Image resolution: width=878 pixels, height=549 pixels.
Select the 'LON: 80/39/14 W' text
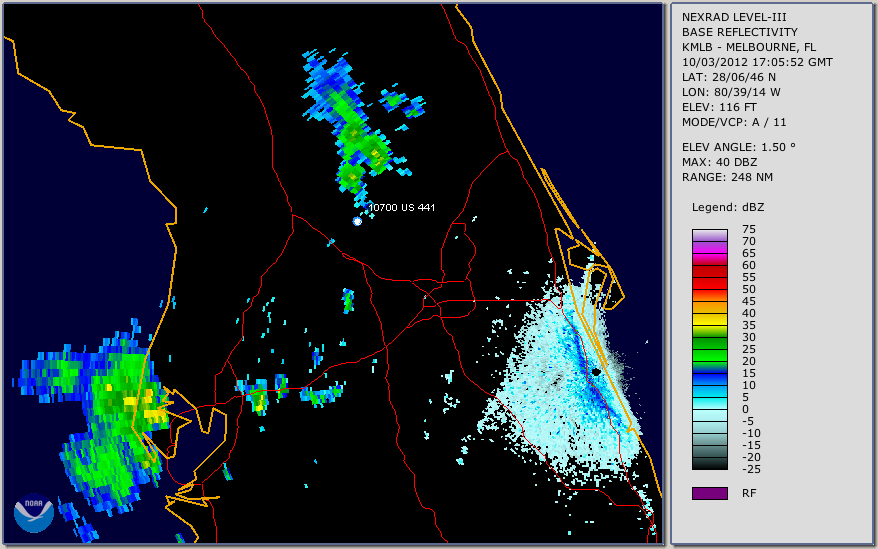[731, 92]
